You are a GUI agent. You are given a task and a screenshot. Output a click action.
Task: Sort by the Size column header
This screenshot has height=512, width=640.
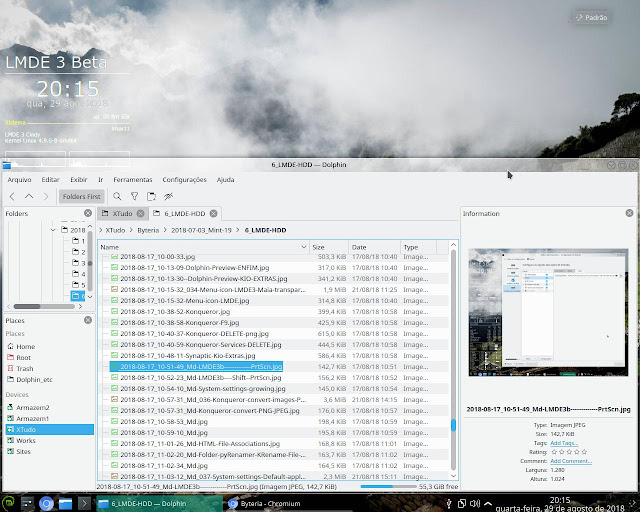coord(329,247)
